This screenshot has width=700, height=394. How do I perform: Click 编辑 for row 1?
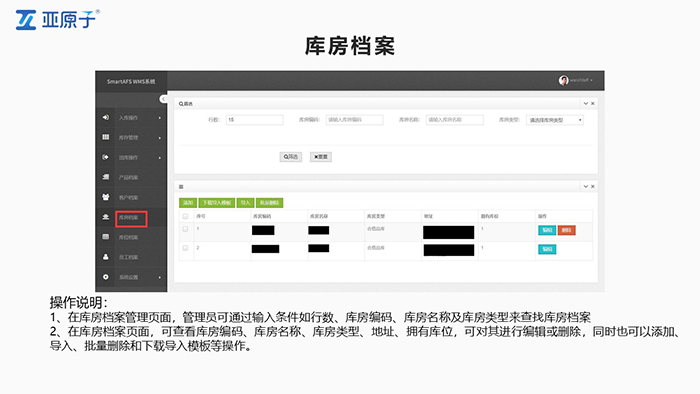click(x=547, y=230)
